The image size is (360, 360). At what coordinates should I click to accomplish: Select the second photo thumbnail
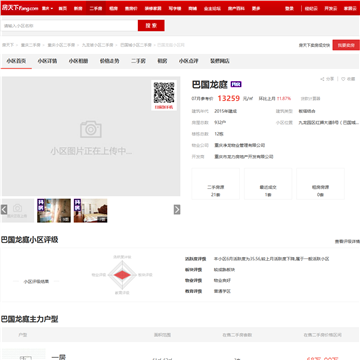coord(54,211)
